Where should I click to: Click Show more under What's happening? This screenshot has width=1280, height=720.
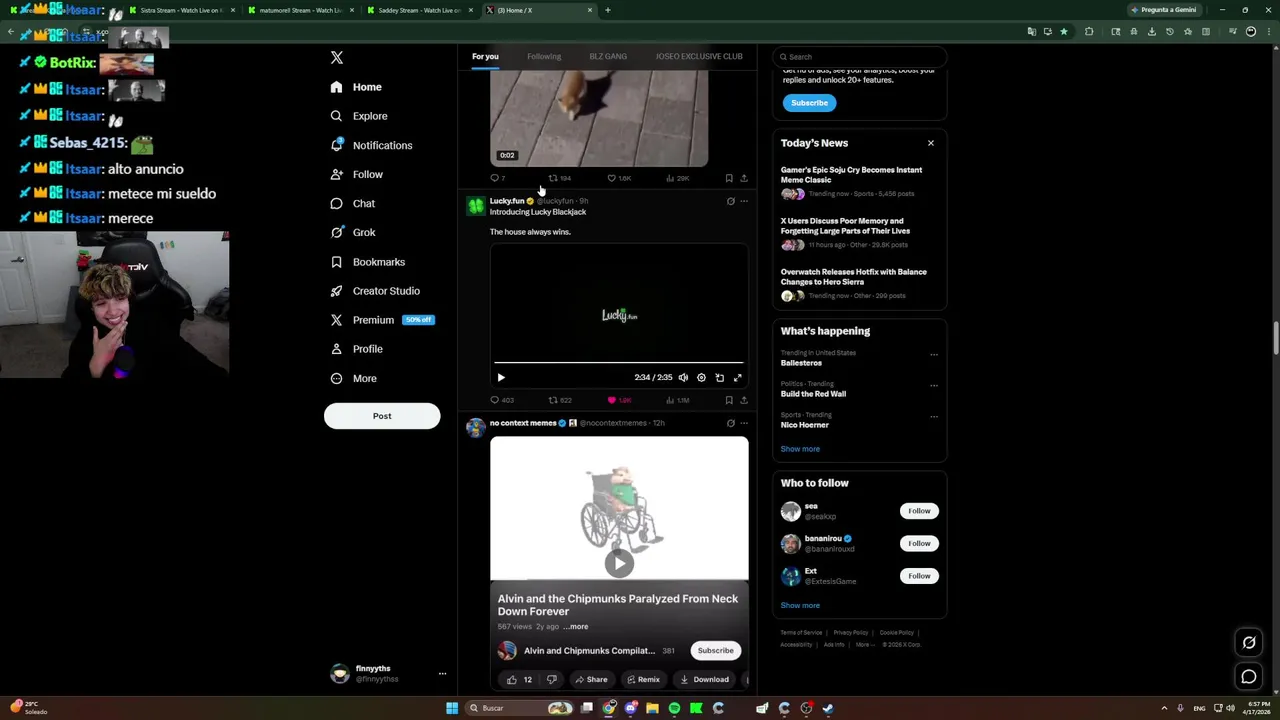point(800,449)
